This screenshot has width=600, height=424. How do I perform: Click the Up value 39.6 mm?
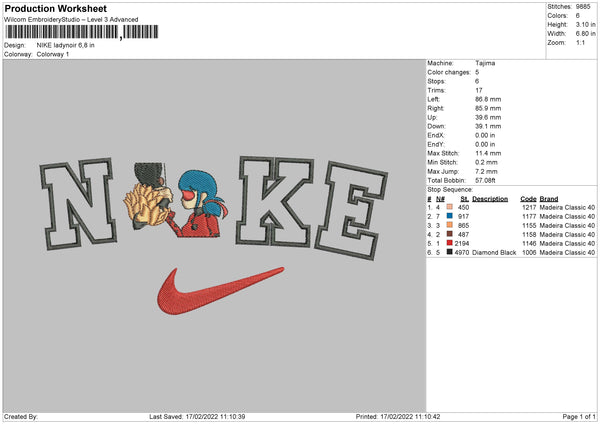[x=488, y=117]
